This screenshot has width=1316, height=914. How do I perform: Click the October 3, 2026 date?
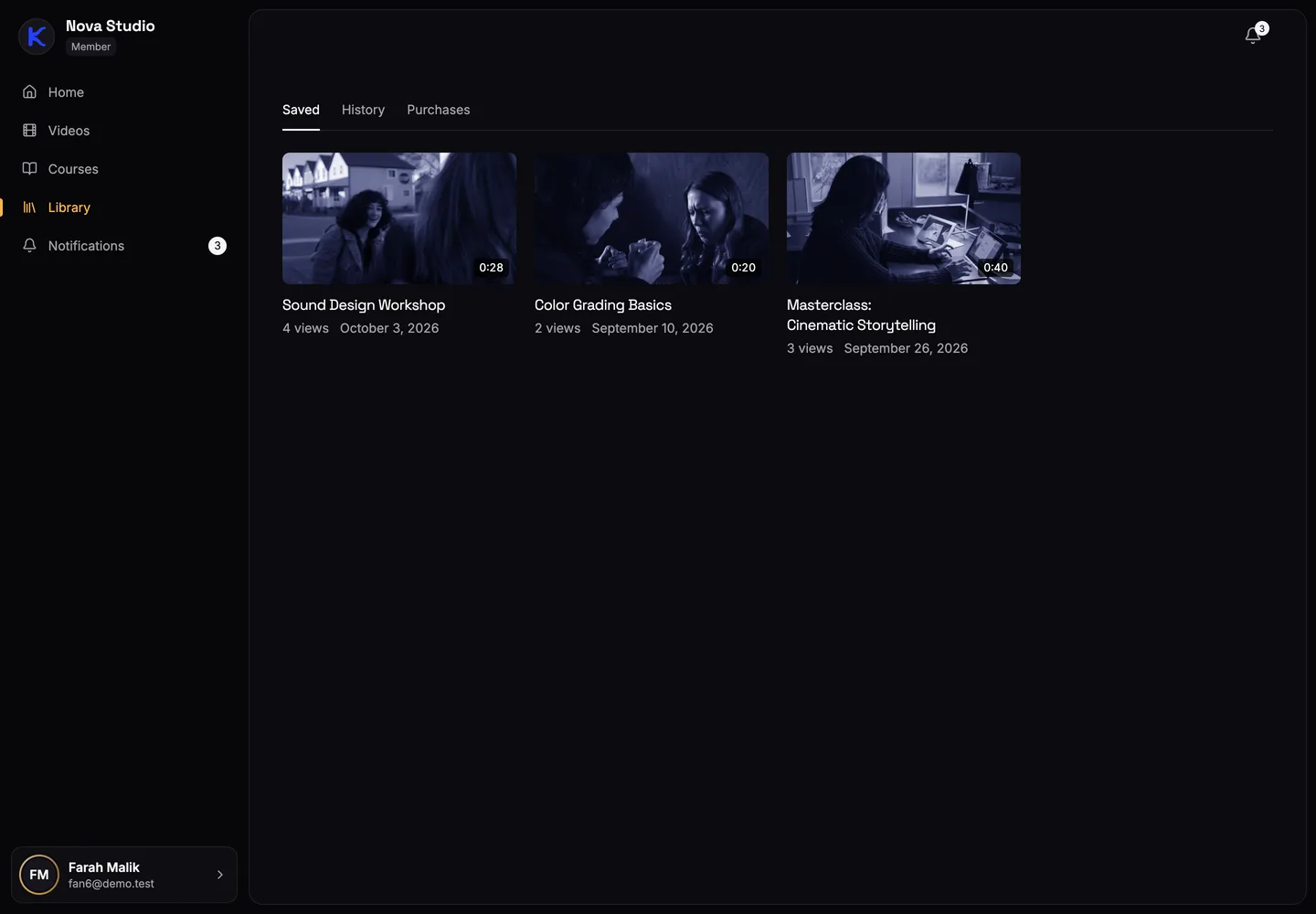pyautogui.click(x=389, y=328)
